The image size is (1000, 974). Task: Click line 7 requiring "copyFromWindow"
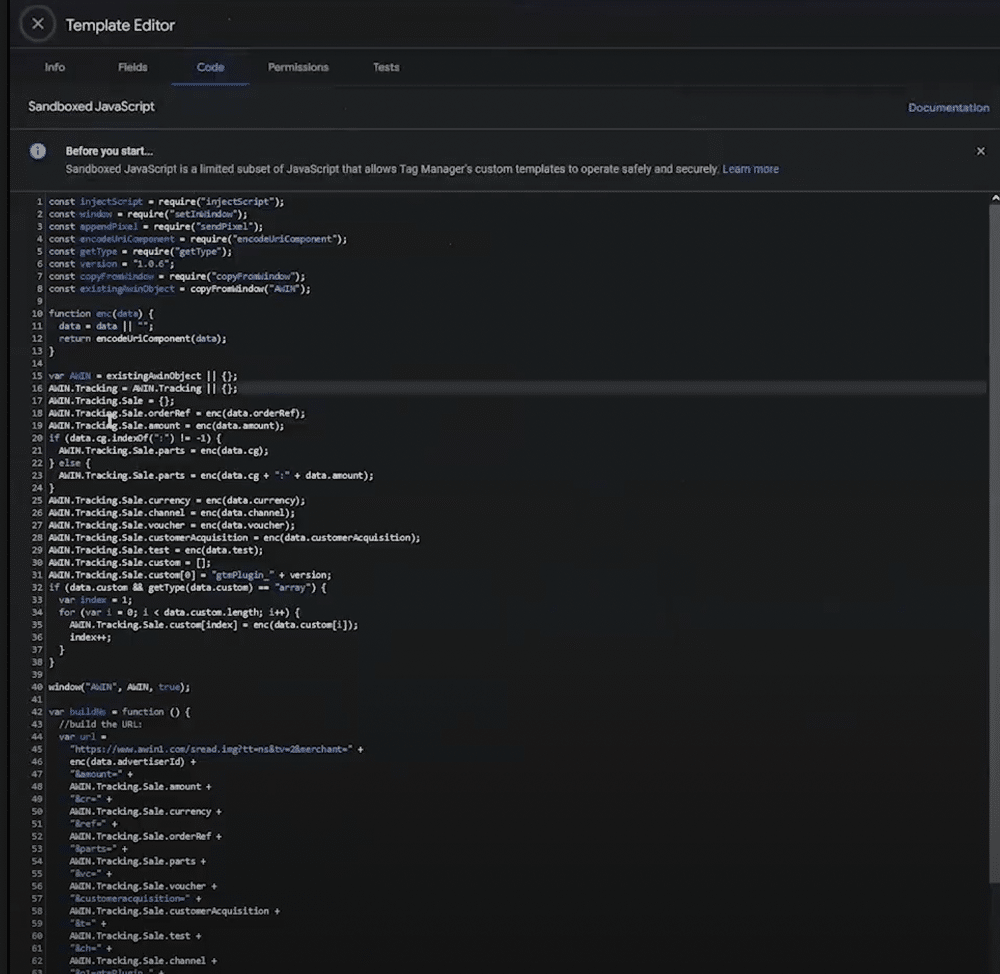tap(177, 276)
